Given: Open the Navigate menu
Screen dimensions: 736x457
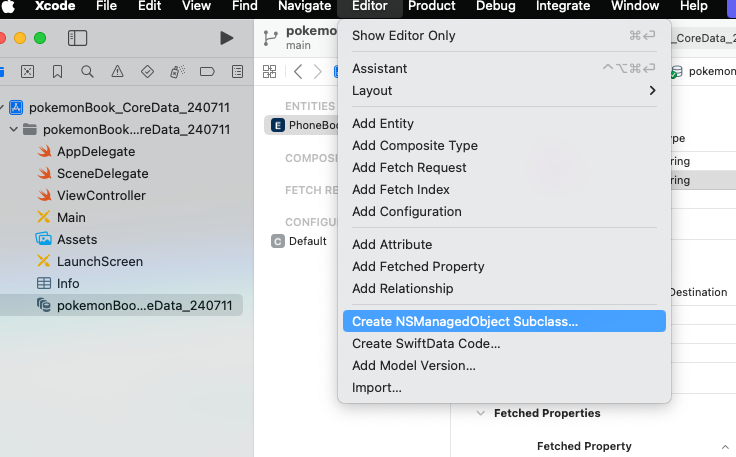Looking at the screenshot, I should click(305, 6).
